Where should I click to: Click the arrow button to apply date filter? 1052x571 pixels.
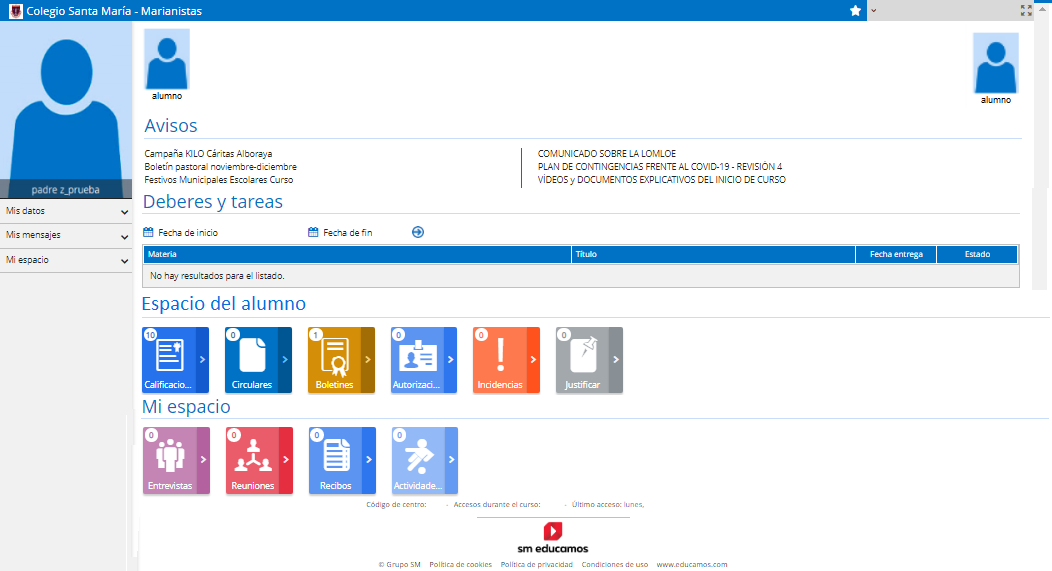tap(418, 232)
